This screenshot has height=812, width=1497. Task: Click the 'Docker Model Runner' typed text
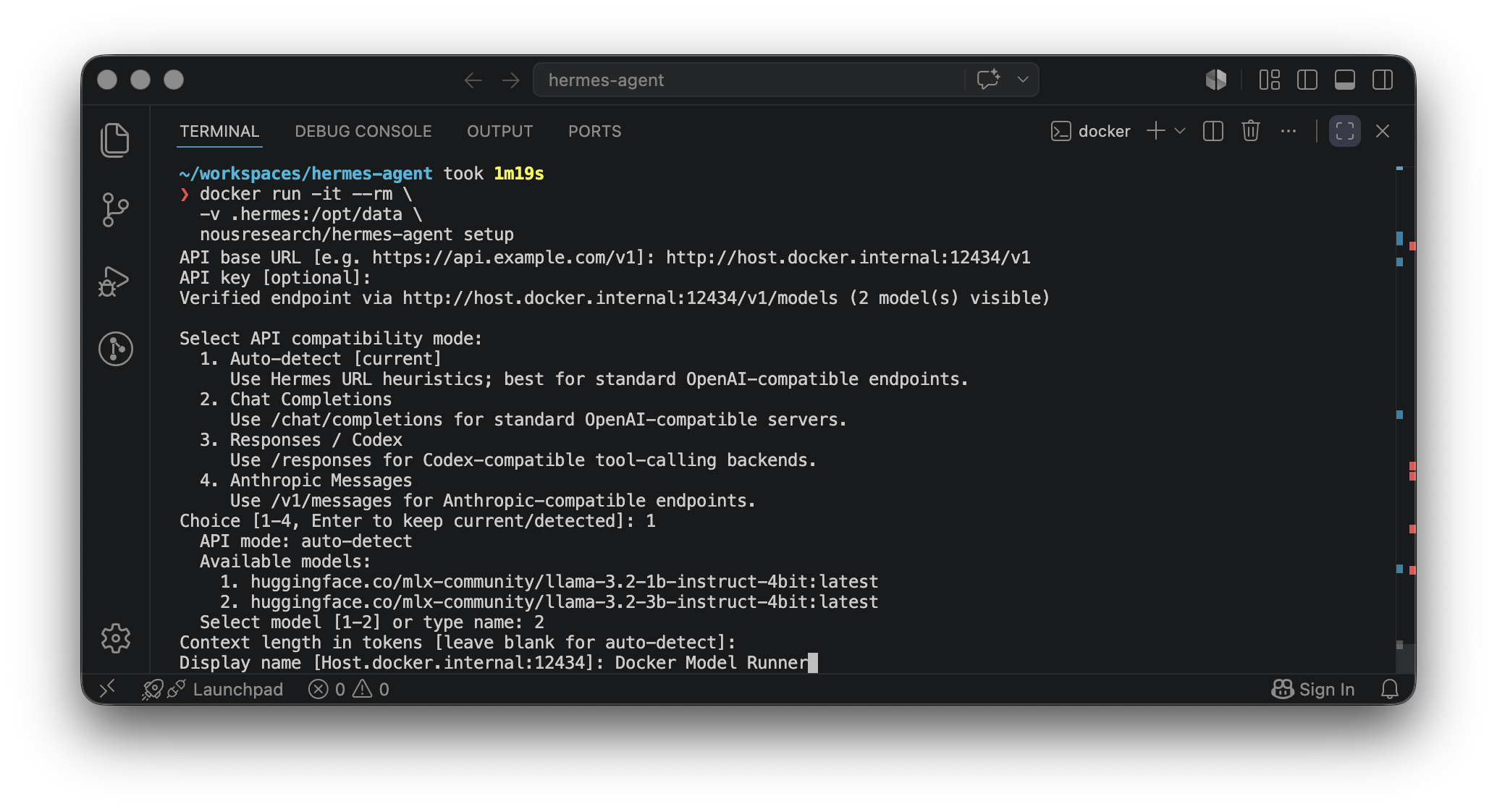coord(712,663)
